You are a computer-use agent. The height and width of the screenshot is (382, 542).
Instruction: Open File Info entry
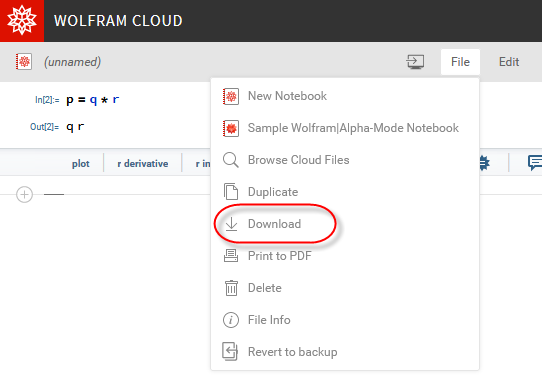[x=345, y=320]
